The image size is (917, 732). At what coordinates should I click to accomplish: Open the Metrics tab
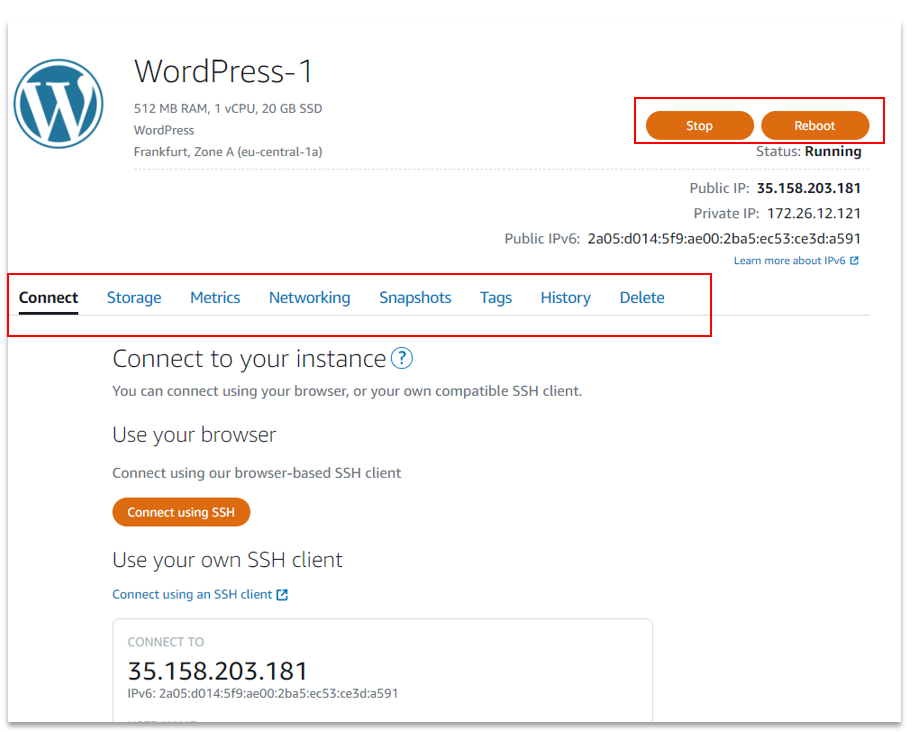click(215, 298)
